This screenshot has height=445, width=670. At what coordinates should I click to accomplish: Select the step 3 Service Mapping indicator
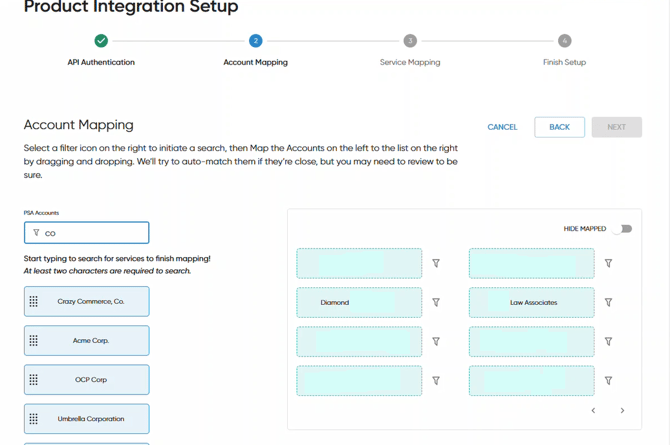(x=410, y=41)
